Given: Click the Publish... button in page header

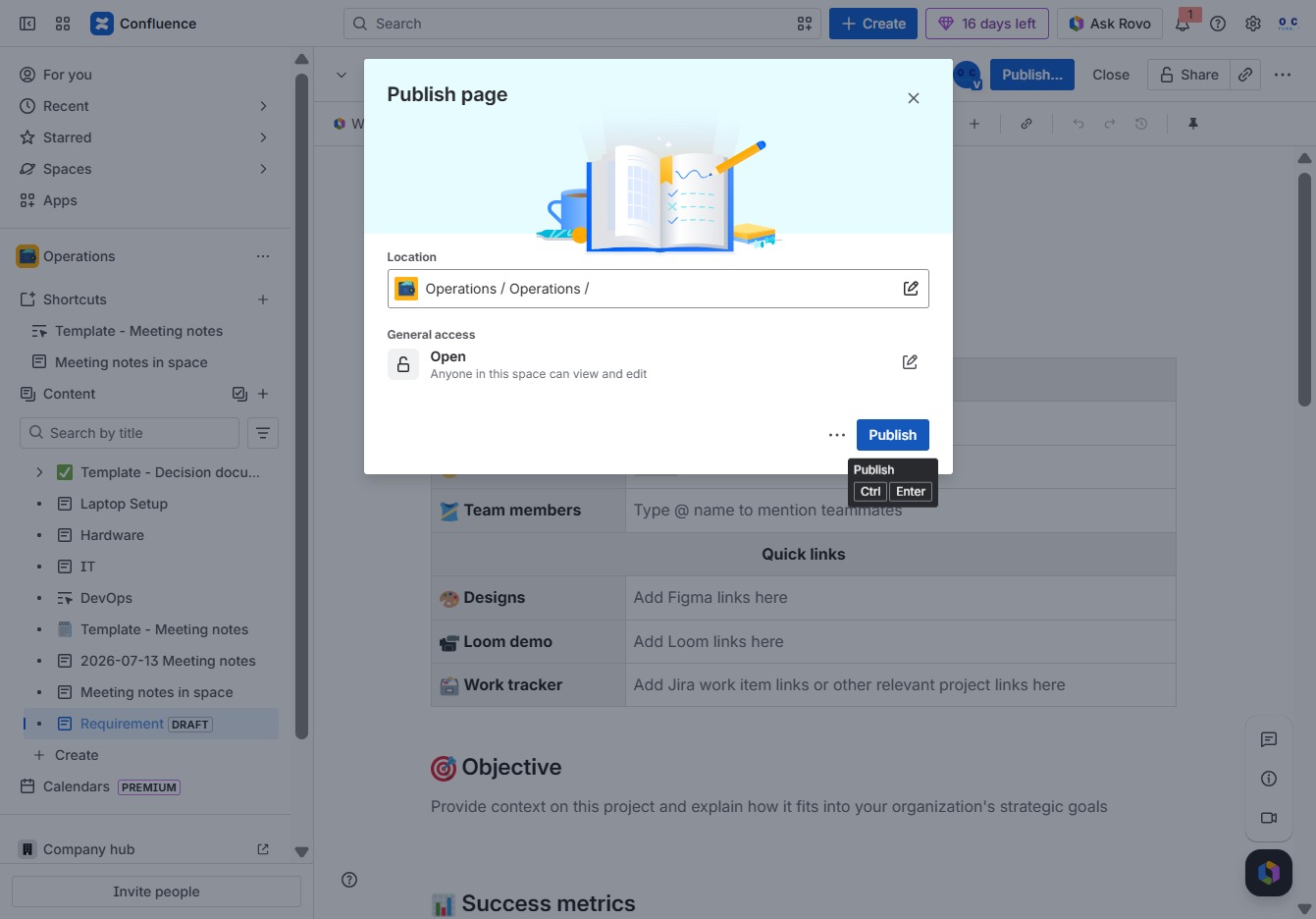Looking at the screenshot, I should pos(1032,75).
